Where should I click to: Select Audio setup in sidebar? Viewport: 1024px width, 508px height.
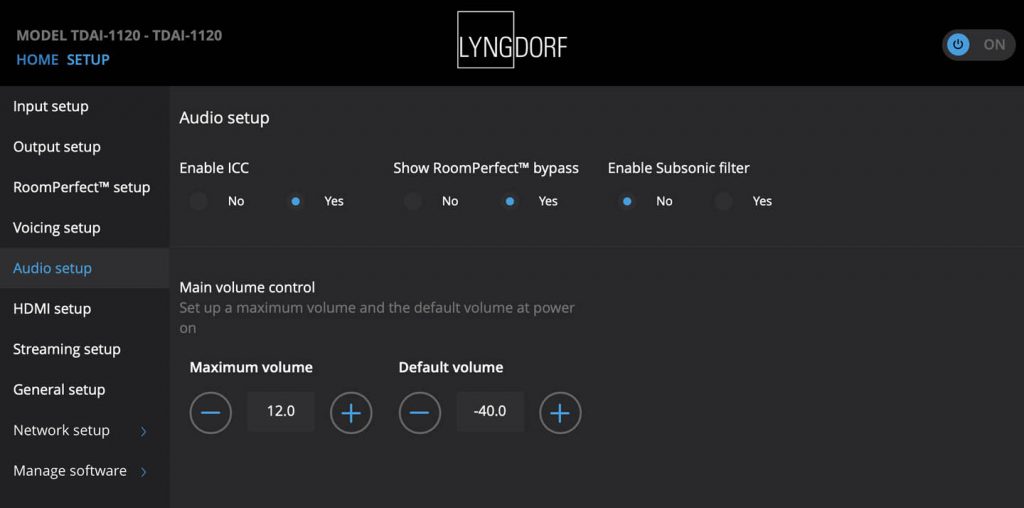84,268
